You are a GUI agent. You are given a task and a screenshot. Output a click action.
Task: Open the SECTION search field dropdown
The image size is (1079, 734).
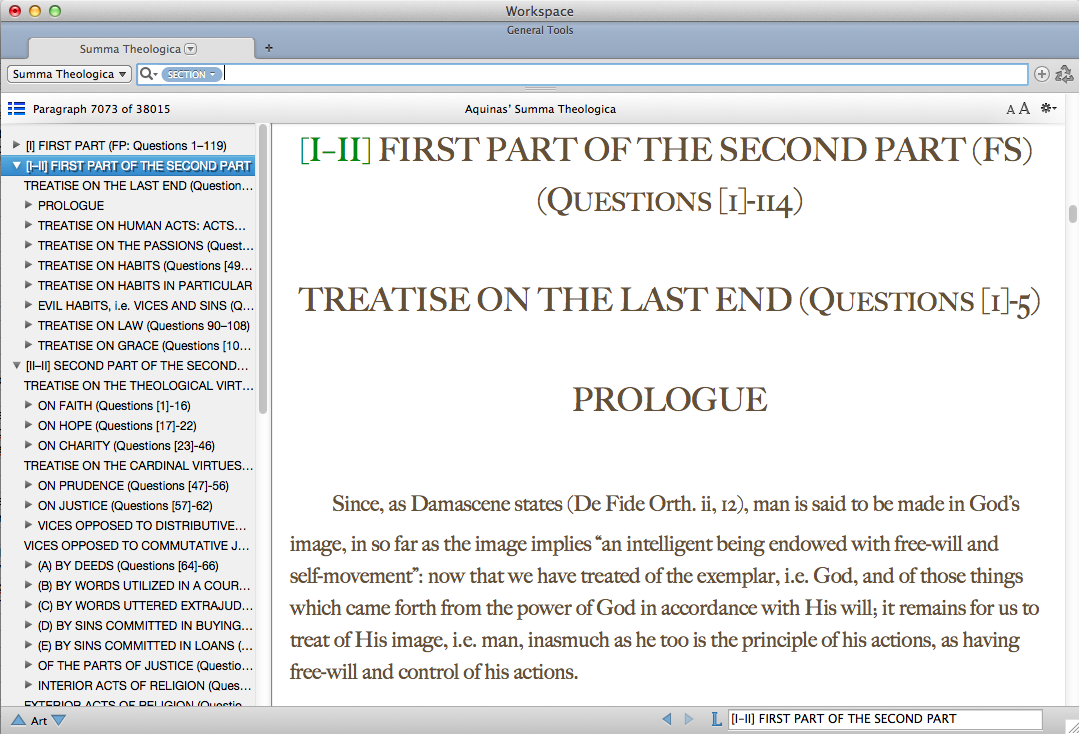[x=192, y=74]
